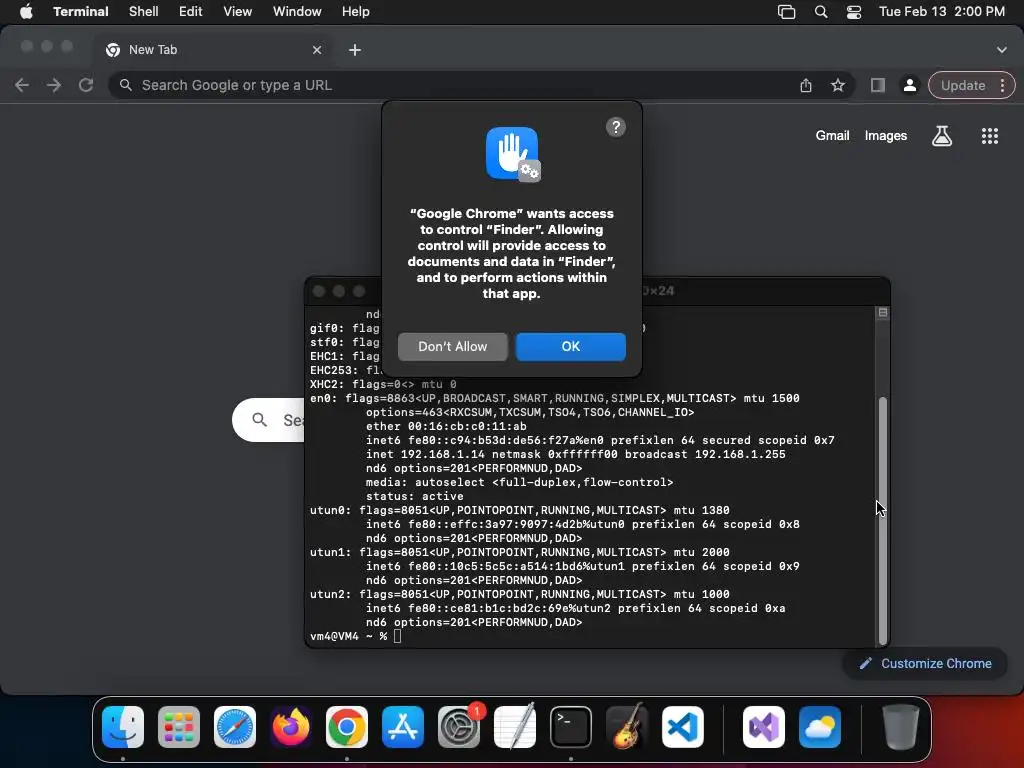This screenshot has height=768, width=1024.
Task: Open Firefox from the Dock
Action: click(x=291, y=727)
